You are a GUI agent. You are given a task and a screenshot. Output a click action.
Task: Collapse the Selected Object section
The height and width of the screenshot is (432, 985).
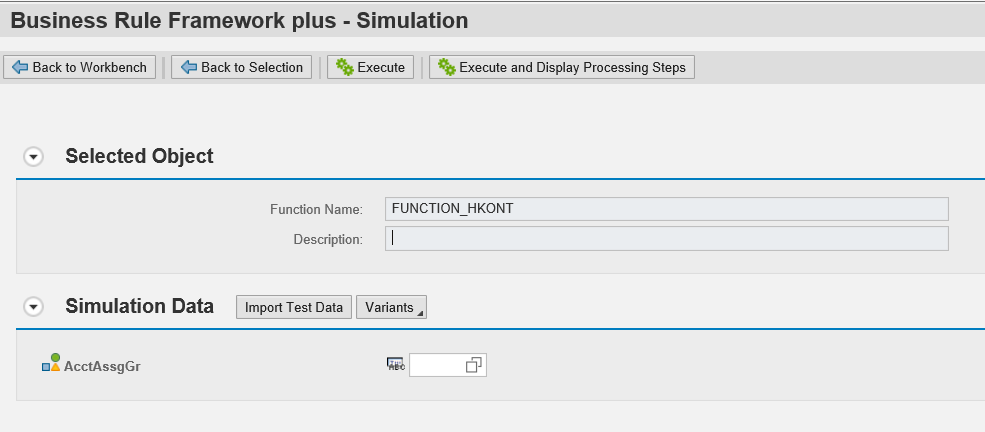[x=34, y=157]
